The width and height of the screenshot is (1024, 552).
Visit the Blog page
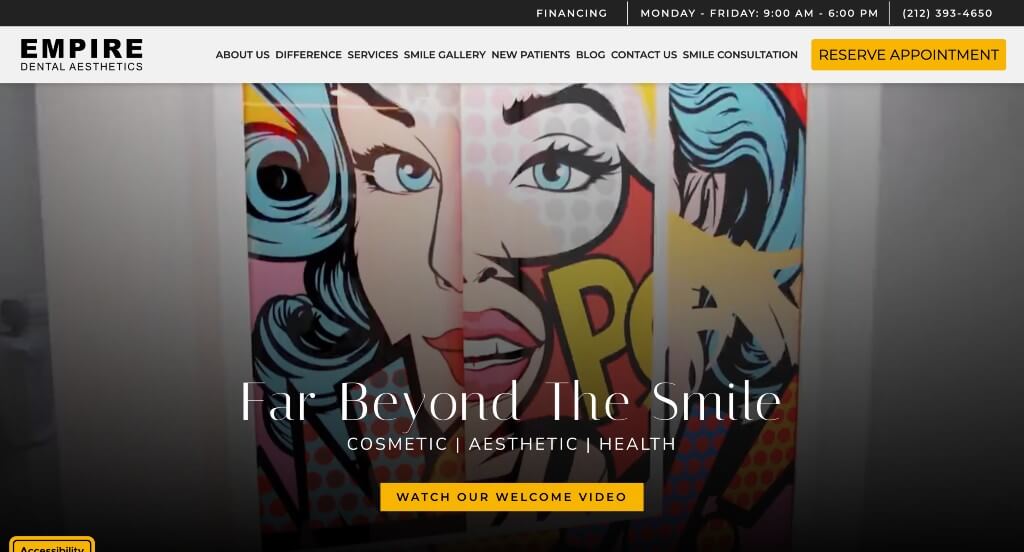coord(590,55)
